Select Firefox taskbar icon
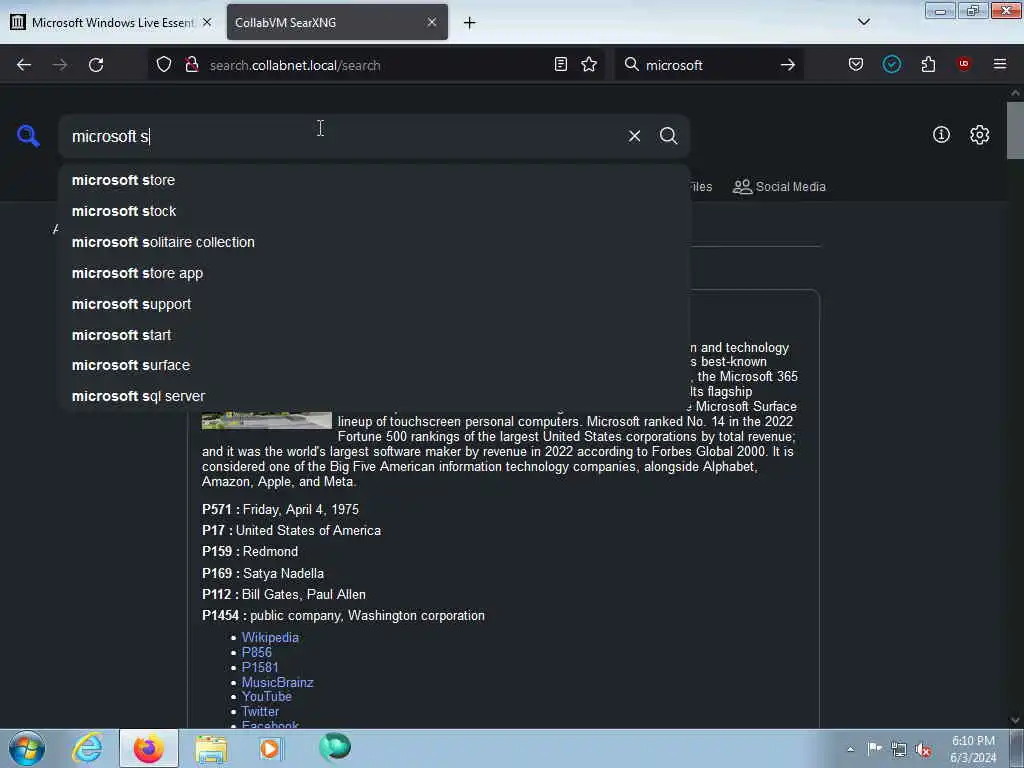 pos(149,748)
